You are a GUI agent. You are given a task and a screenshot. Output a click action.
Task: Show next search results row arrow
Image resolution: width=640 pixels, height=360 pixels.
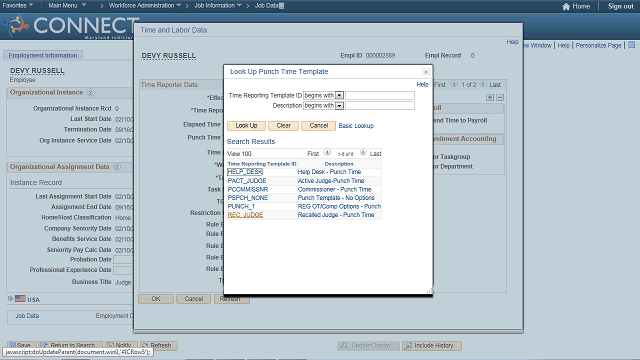(363, 153)
